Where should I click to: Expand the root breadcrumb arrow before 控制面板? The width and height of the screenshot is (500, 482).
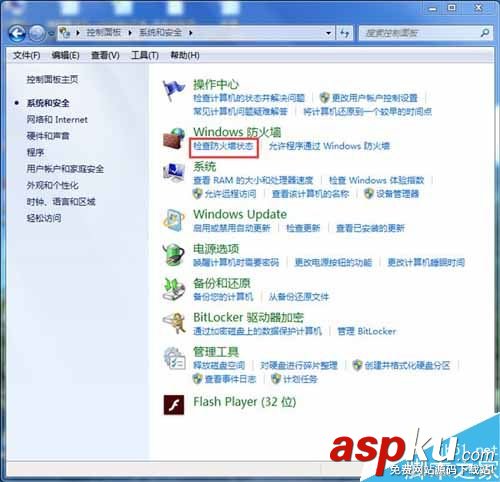[78, 33]
